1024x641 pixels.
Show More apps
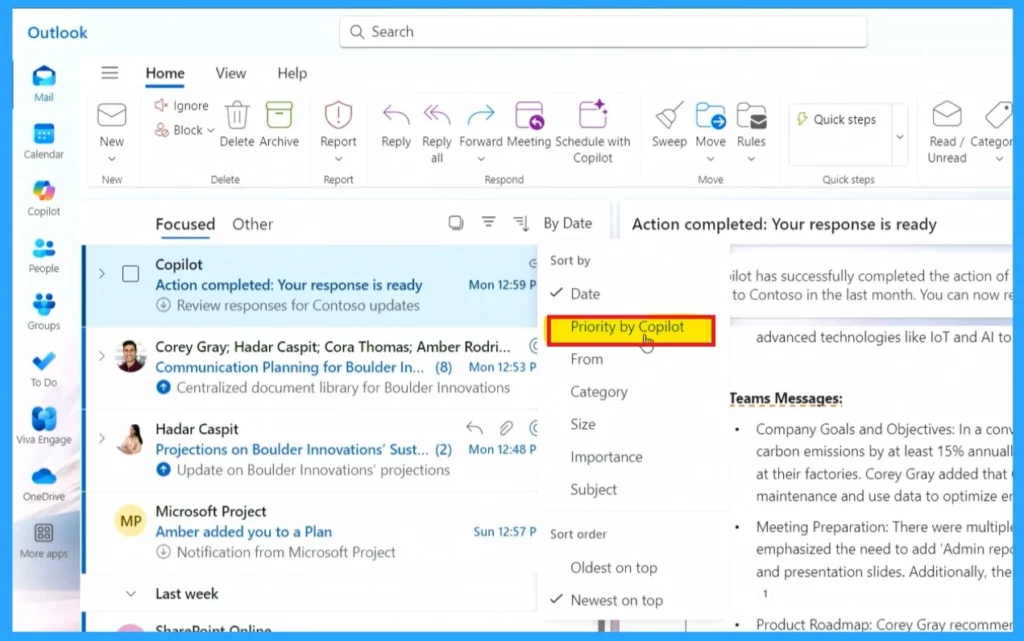[x=44, y=540]
